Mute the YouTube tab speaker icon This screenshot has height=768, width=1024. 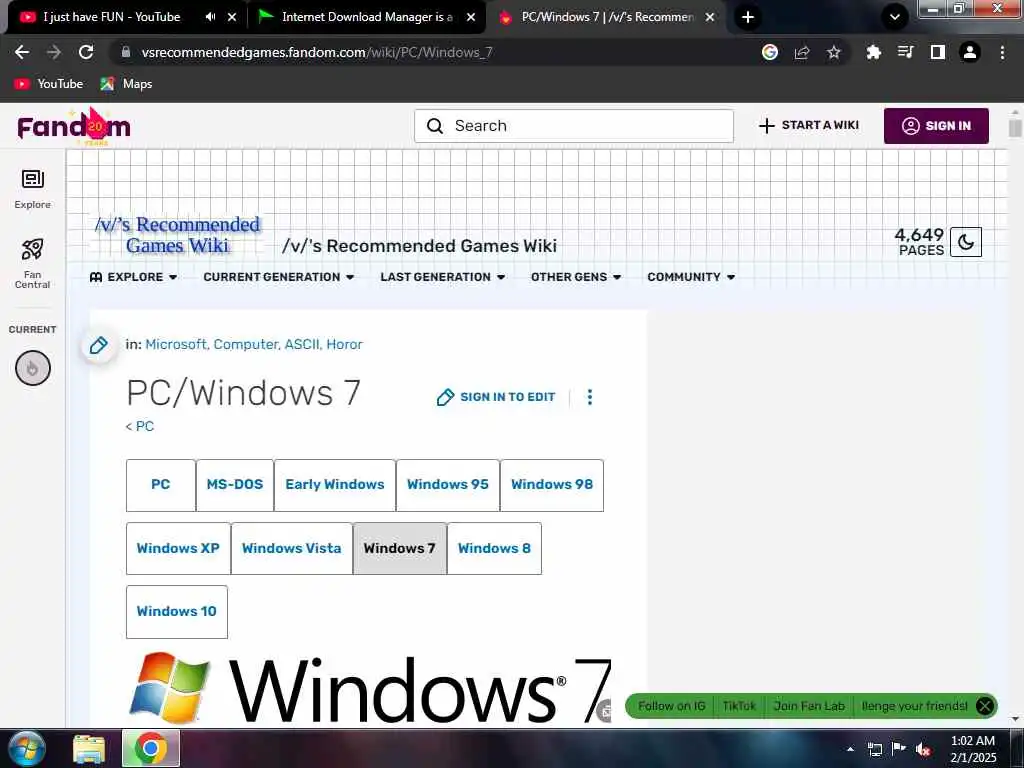point(210,17)
